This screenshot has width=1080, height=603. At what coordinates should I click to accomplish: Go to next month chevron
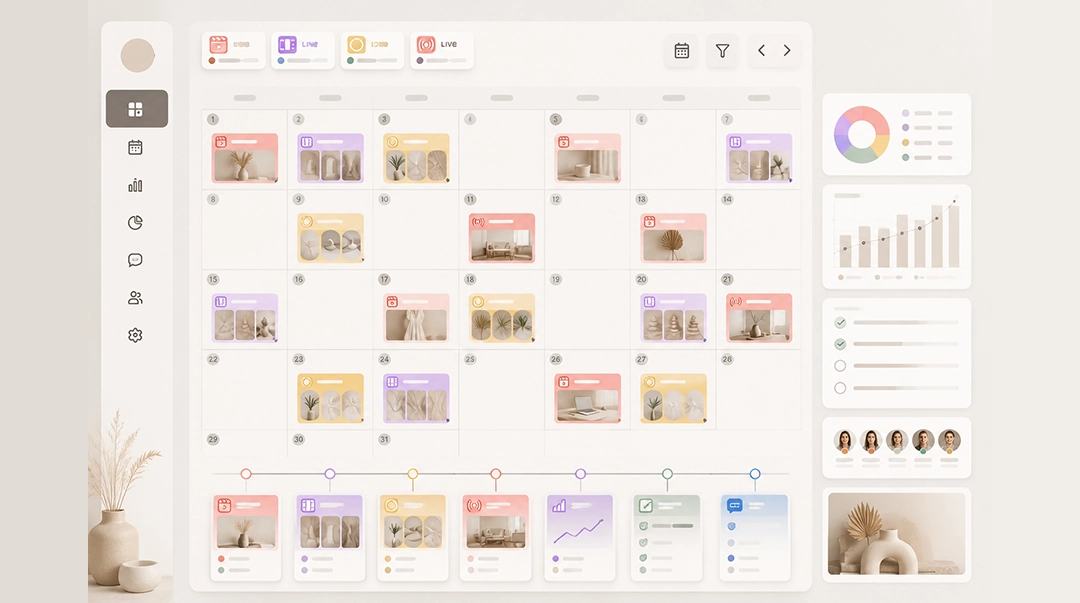point(787,50)
